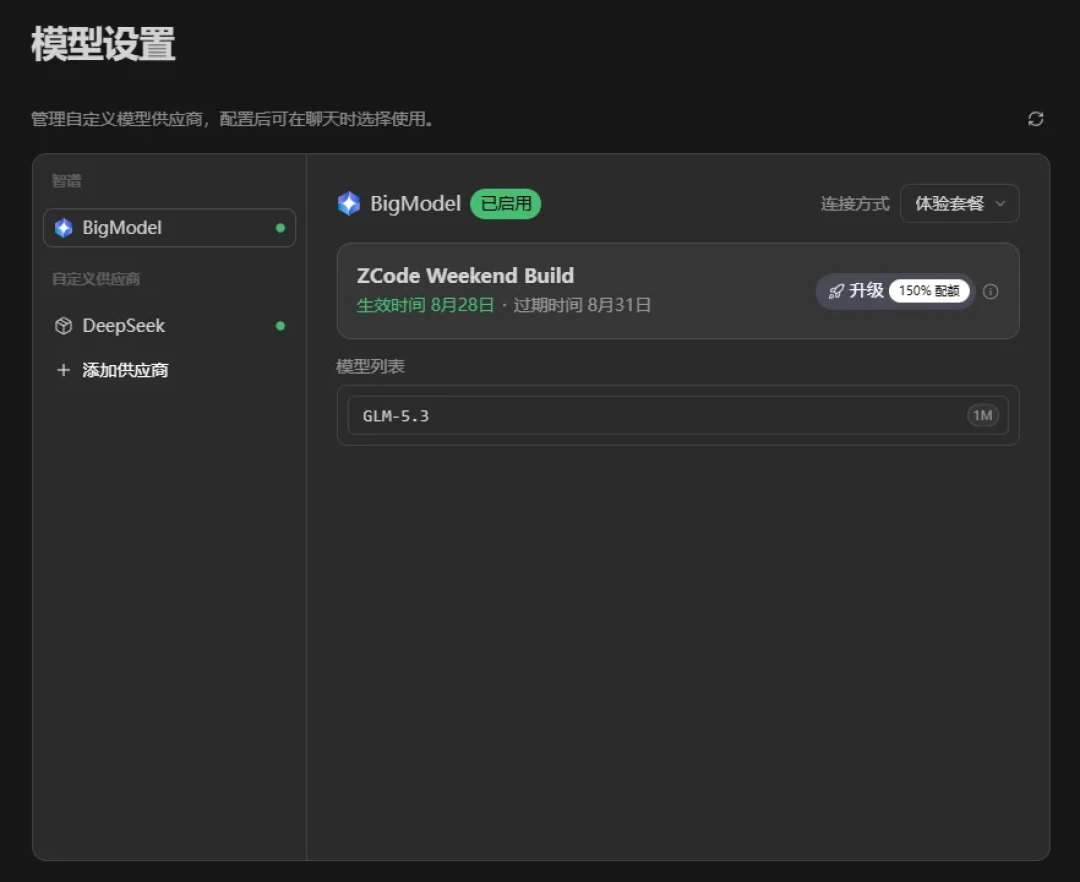1080x882 pixels.
Task: Toggle the 已启用 enabled badge
Action: [506, 204]
